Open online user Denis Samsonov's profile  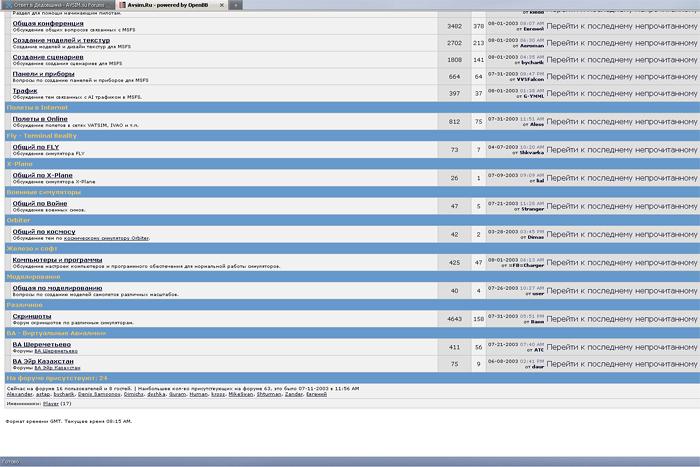tap(99, 394)
